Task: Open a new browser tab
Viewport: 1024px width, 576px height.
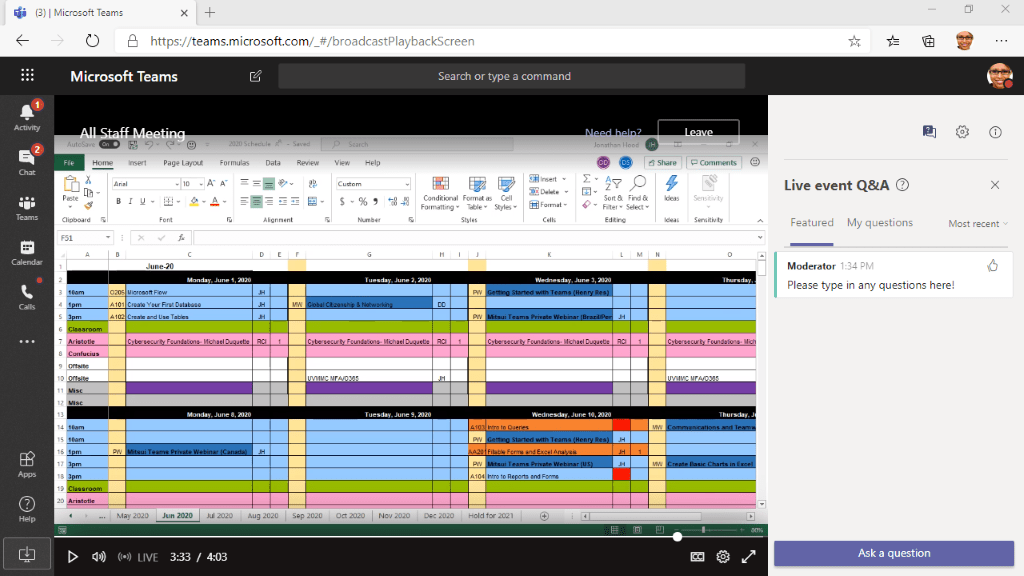Action: click(210, 12)
